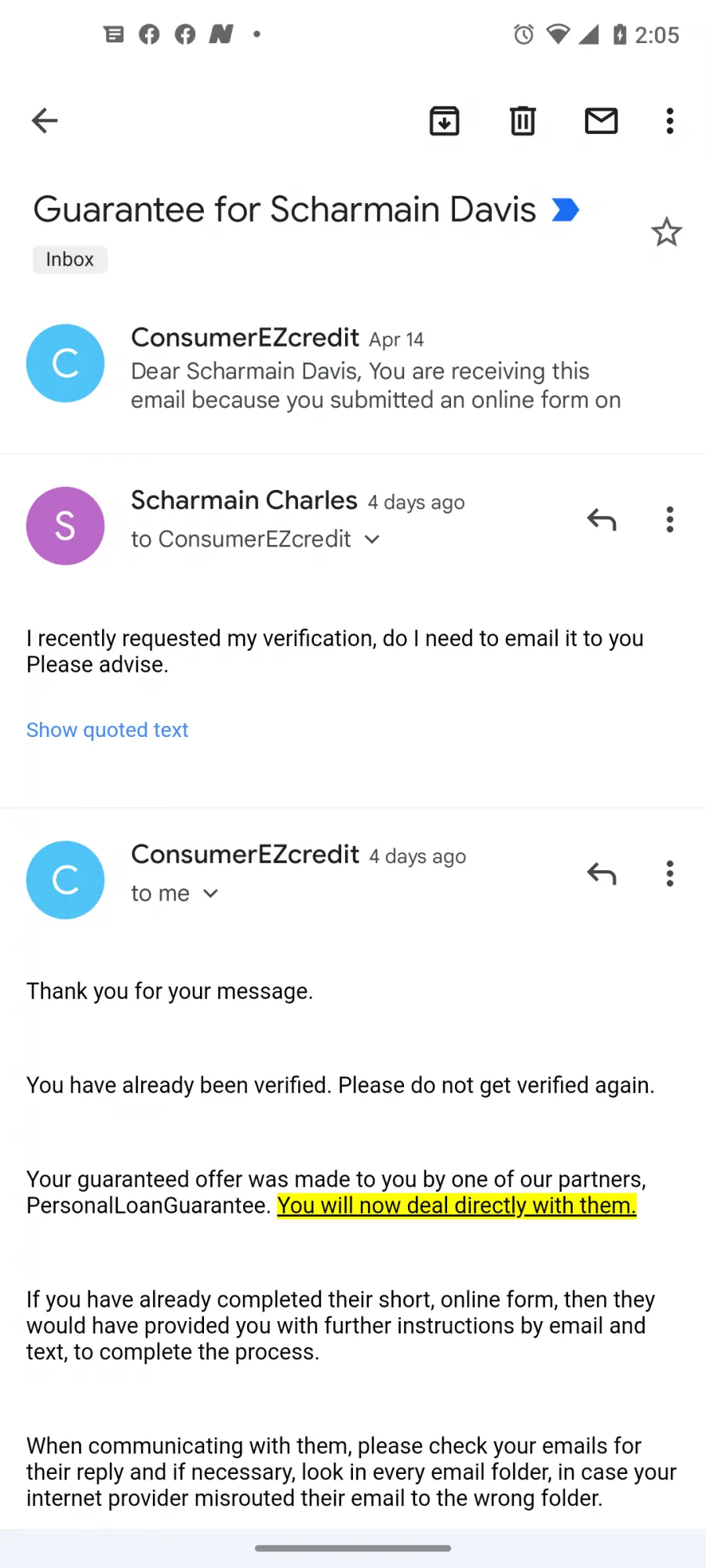The width and height of the screenshot is (706, 1568).
Task: Open the 'You will now deal directly with them' link
Action: click(457, 1205)
